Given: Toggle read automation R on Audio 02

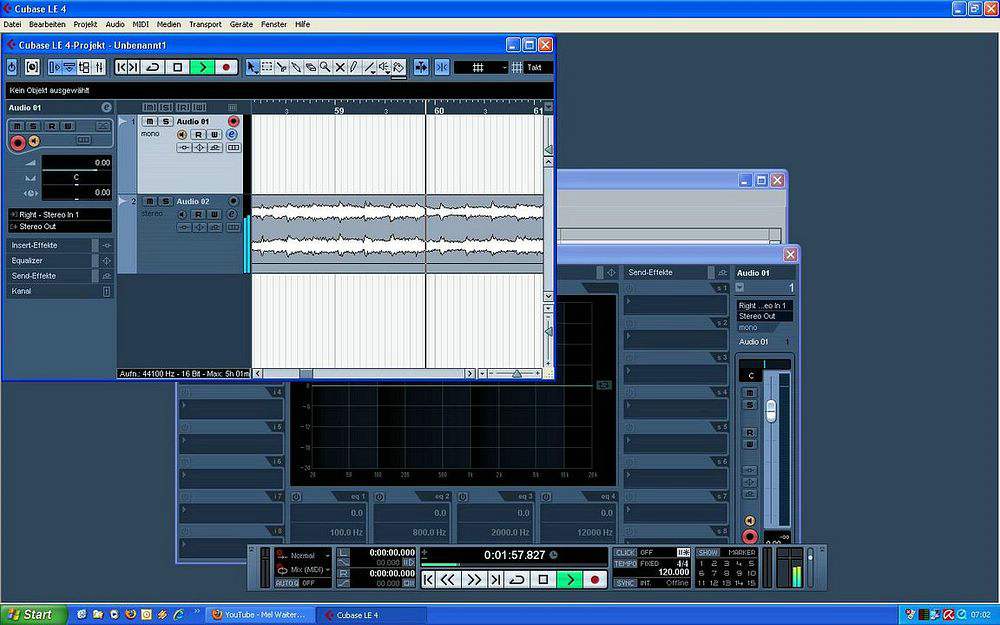Looking at the screenshot, I should (198, 214).
